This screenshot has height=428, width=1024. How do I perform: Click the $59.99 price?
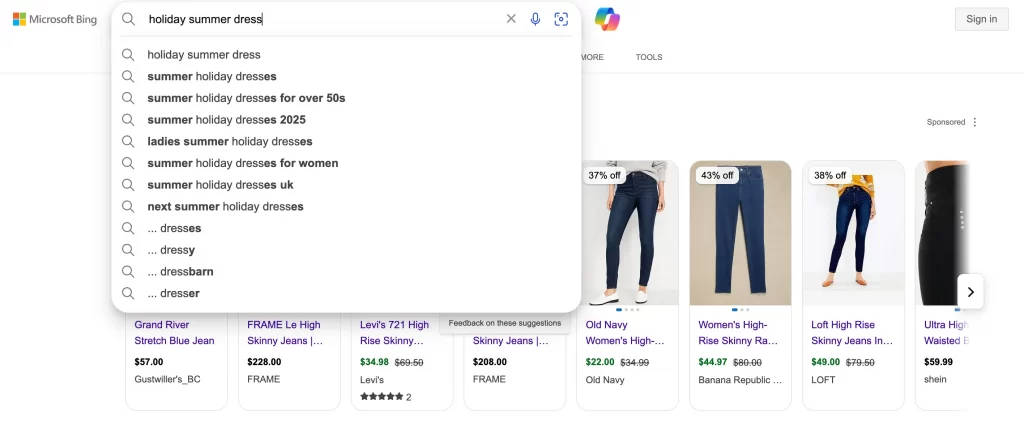tap(938, 362)
